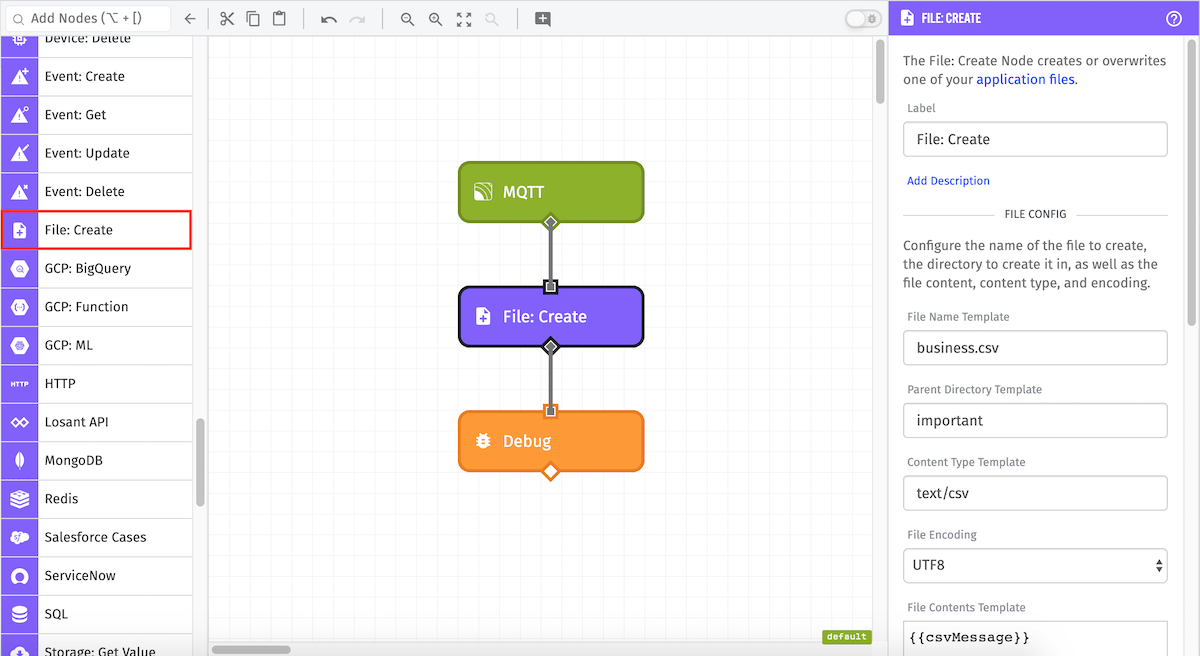Fit workflow to screen icon
Image resolution: width=1200 pixels, height=656 pixels.
[x=463, y=19]
